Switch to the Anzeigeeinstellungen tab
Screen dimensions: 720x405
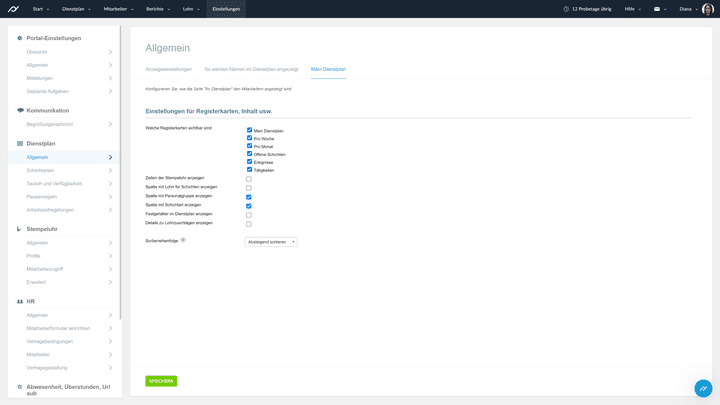tap(168, 69)
